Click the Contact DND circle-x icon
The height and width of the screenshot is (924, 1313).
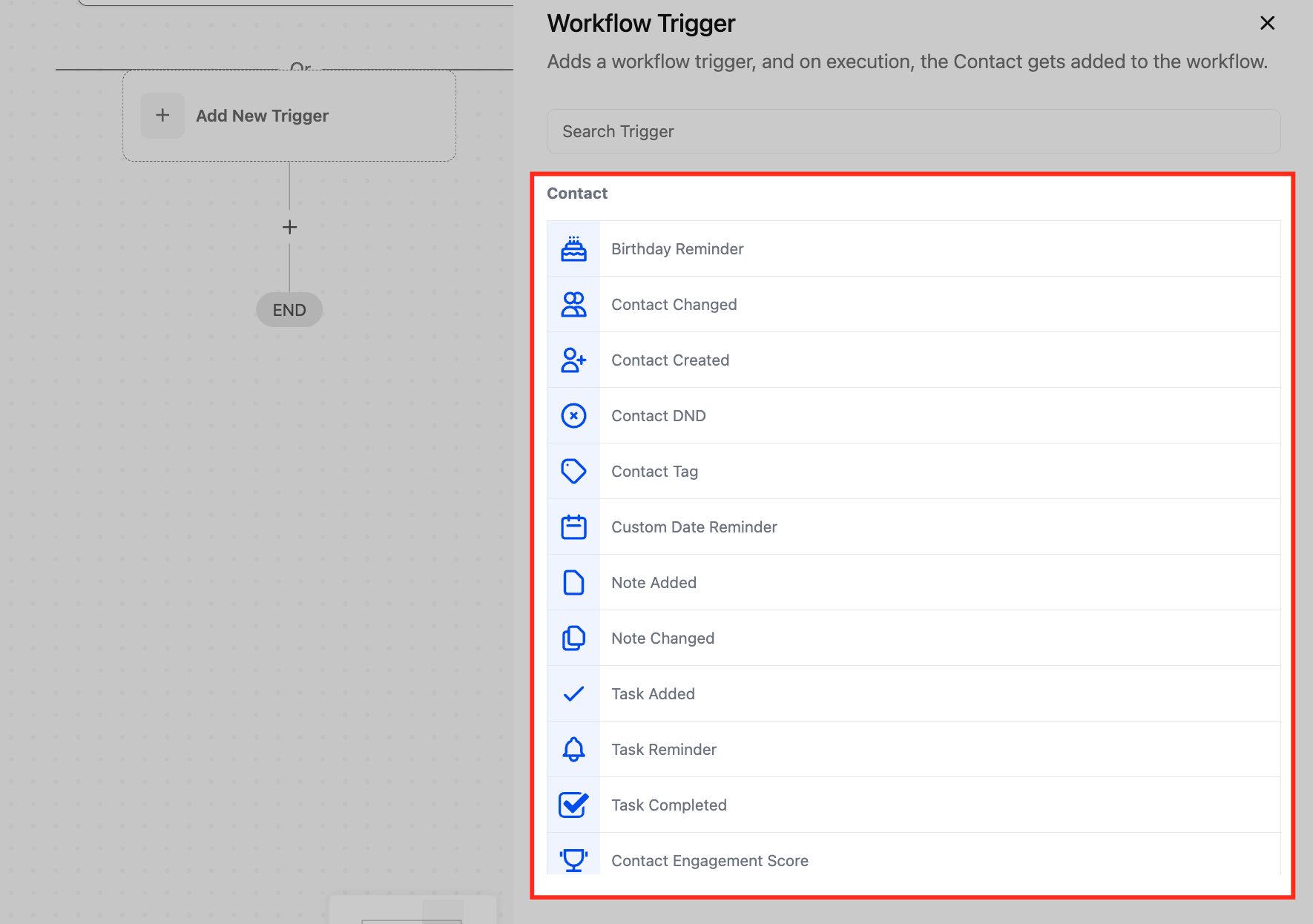point(573,416)
